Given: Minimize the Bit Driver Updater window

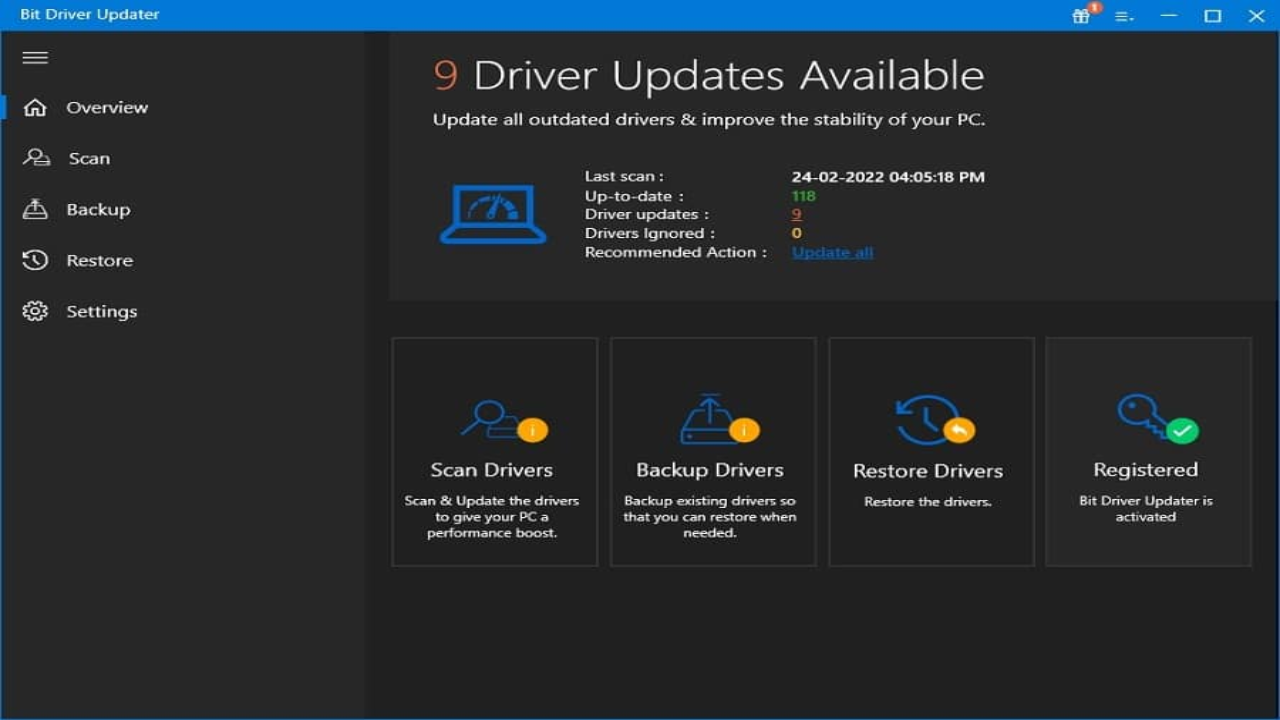Looking at the screenshot, I should pos(1169,15).
